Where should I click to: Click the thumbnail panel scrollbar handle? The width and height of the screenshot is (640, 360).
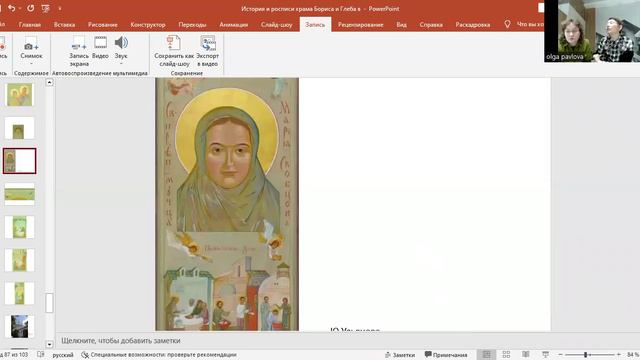(49, 302)
